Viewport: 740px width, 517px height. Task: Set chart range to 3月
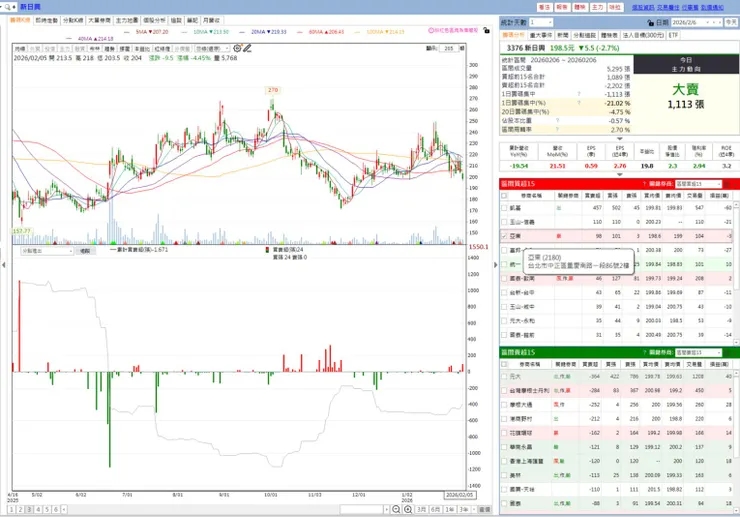coord(421,509)
